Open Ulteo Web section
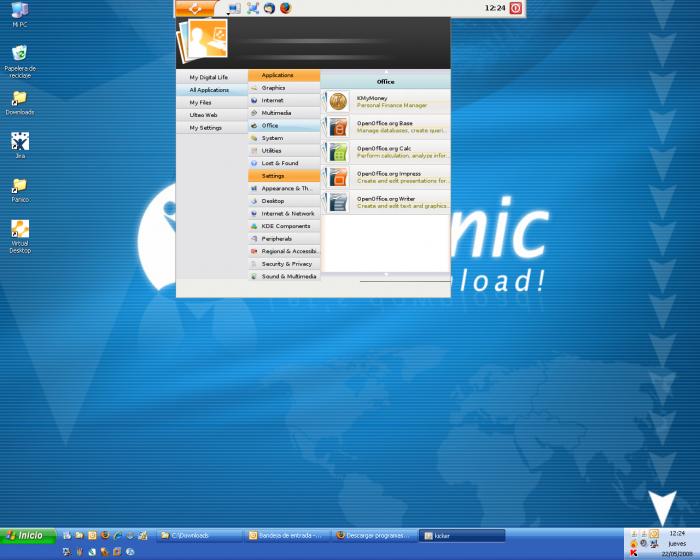The width and height of the screenshot is (700, 560). point(212,115)
